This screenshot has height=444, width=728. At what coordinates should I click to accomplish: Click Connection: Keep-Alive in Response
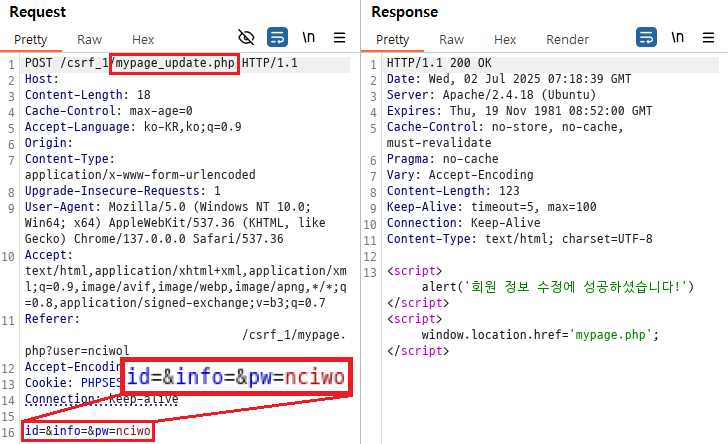tap(464, 223)
